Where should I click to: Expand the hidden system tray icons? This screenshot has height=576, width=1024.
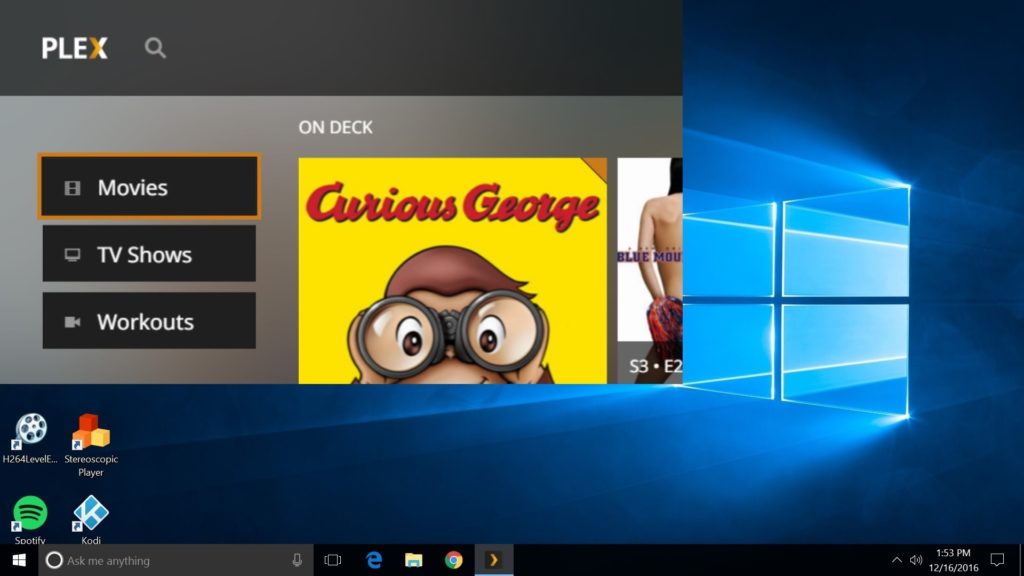(x=896, y=560)
